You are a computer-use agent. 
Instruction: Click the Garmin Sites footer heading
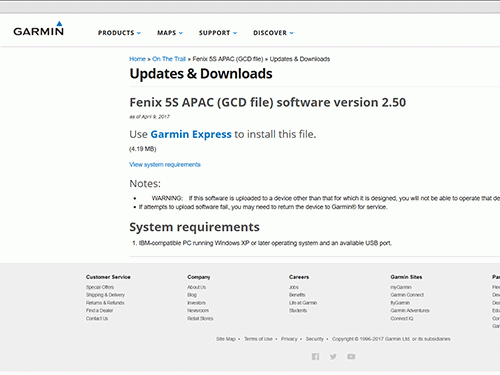point(406,277)
